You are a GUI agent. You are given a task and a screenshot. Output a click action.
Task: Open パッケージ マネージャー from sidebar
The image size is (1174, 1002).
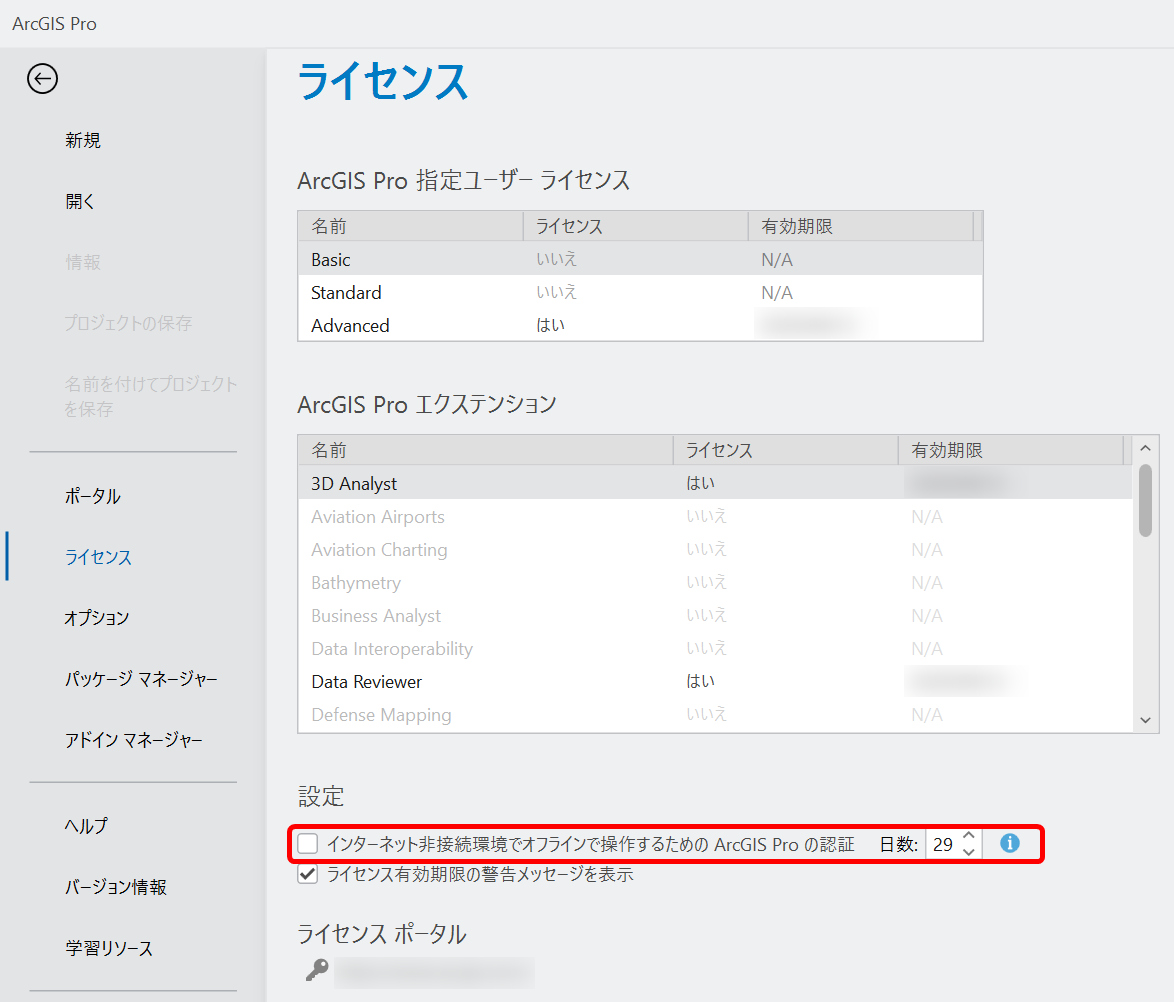click(141, 679)
